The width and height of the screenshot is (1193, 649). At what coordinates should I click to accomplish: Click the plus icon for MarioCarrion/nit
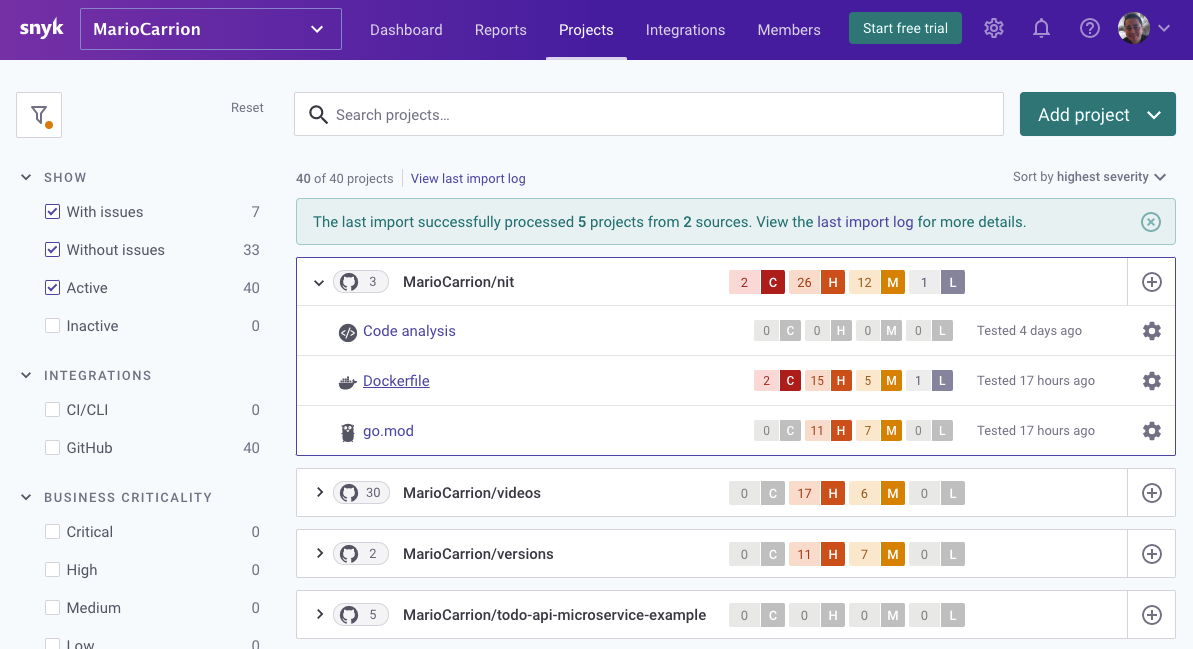[1152, 282]
